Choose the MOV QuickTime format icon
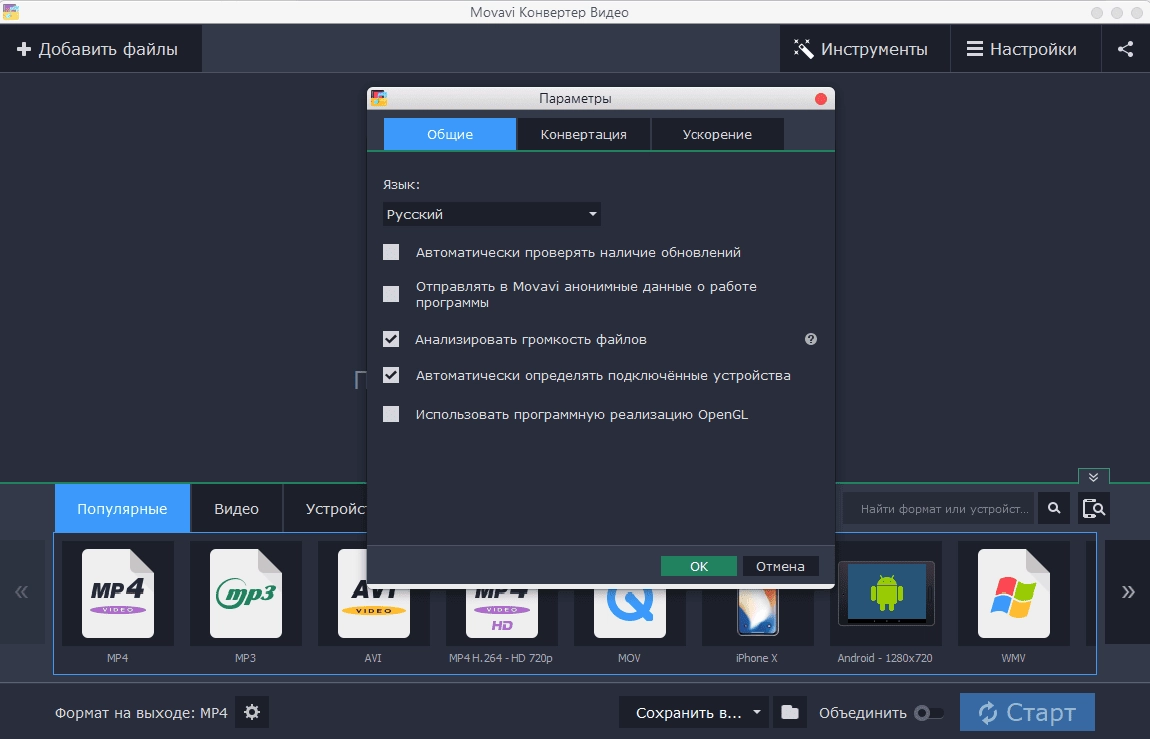The height and width of the screenshot is (739, 1150). coord(629,616)
